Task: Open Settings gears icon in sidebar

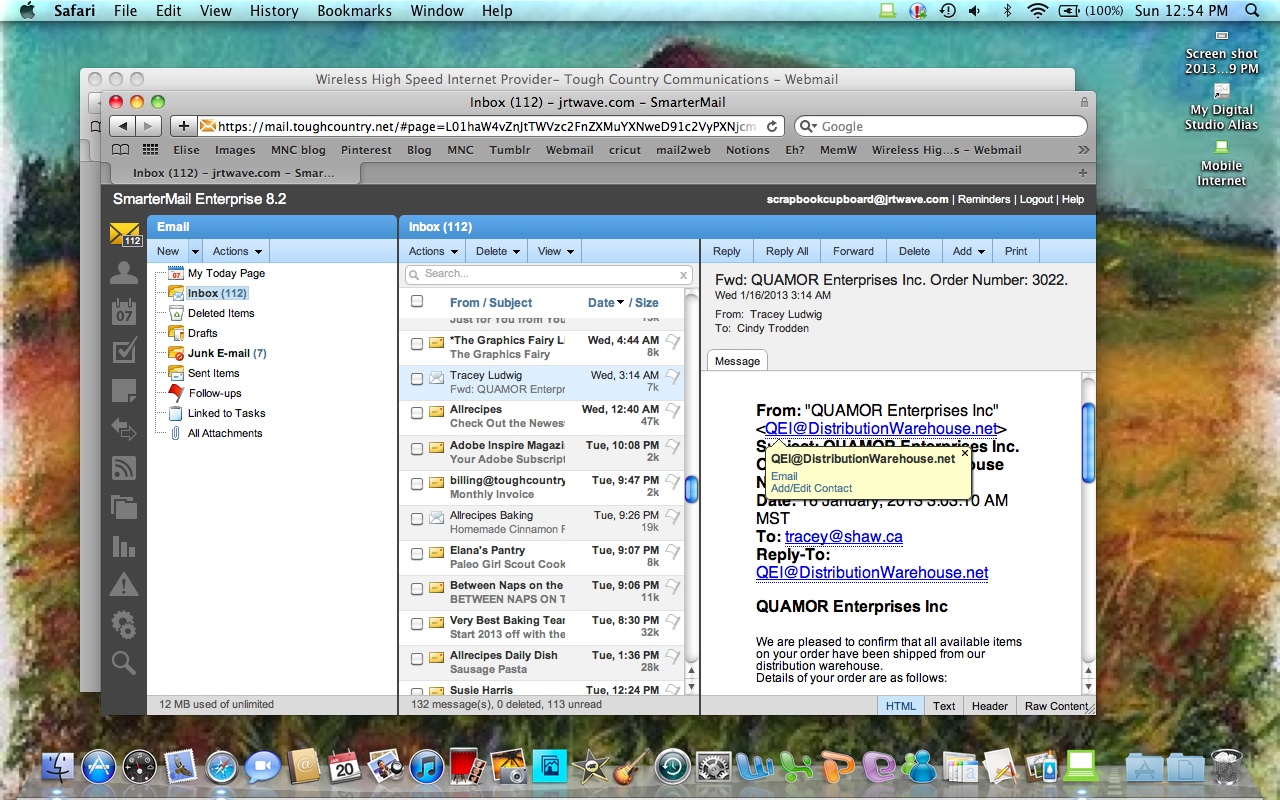Action: pyautogui.click(x=124, y=624)
